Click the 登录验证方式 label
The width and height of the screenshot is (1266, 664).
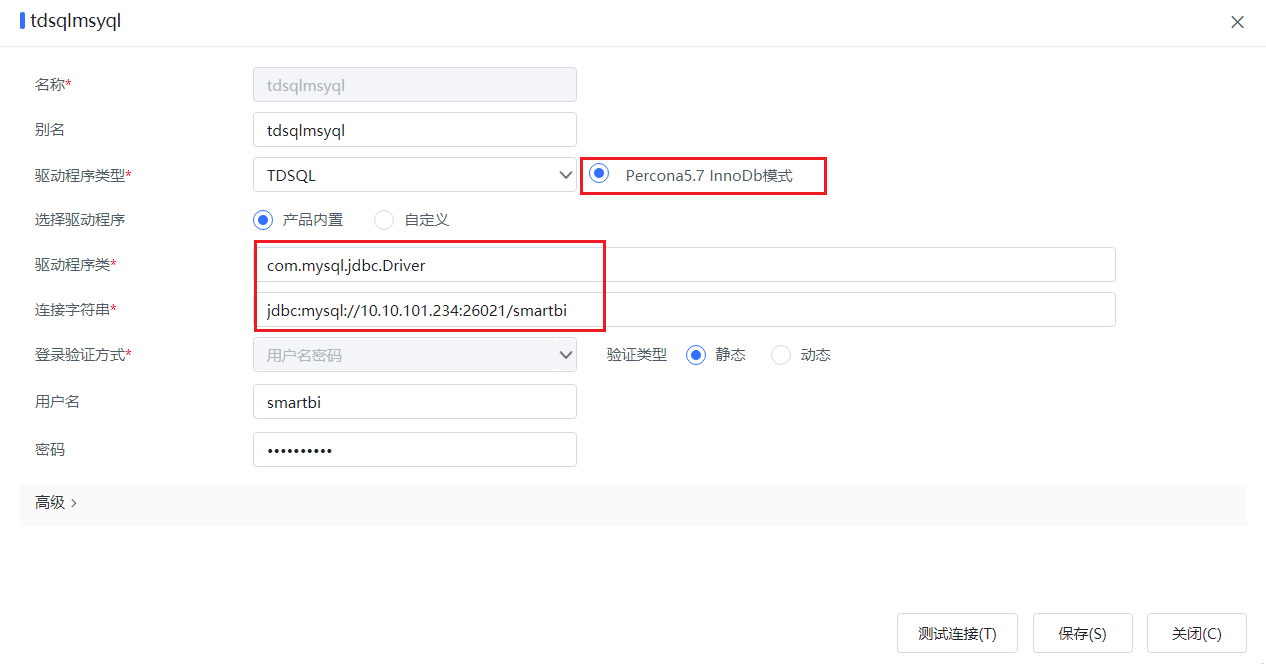(x=83, y=355)
